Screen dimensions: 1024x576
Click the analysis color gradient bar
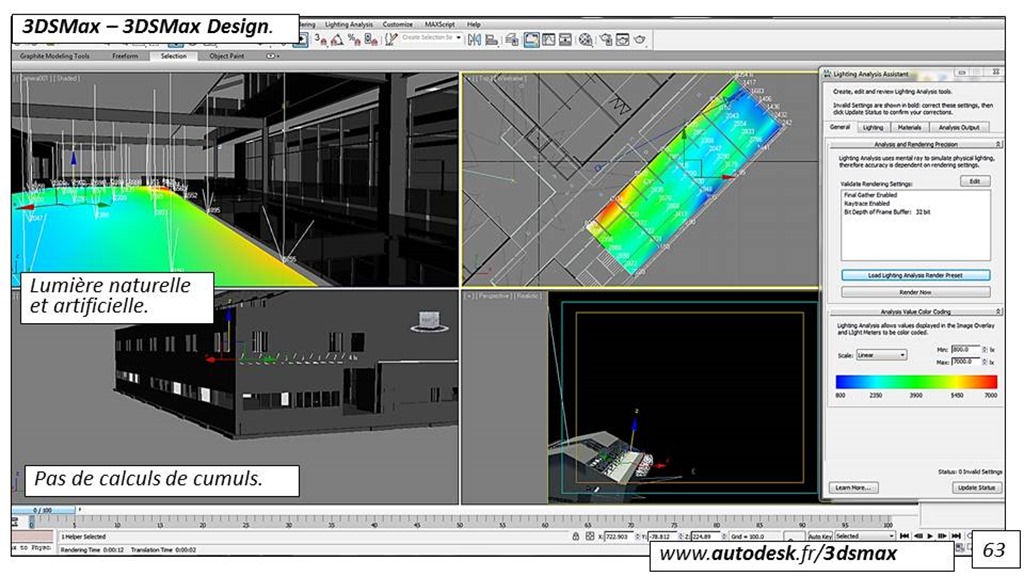coord(915,381)
